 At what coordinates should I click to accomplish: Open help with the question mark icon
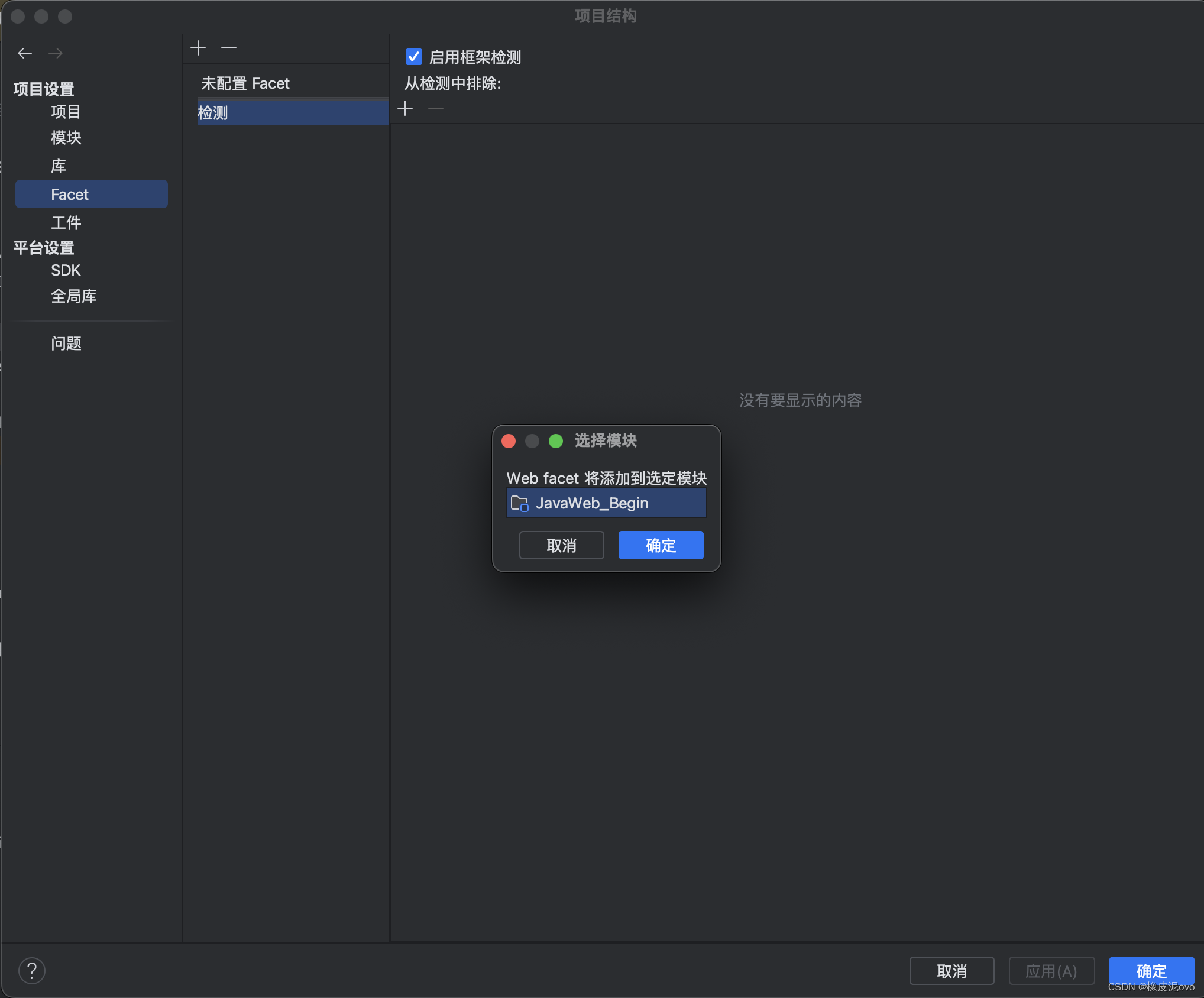click(32, 971)
